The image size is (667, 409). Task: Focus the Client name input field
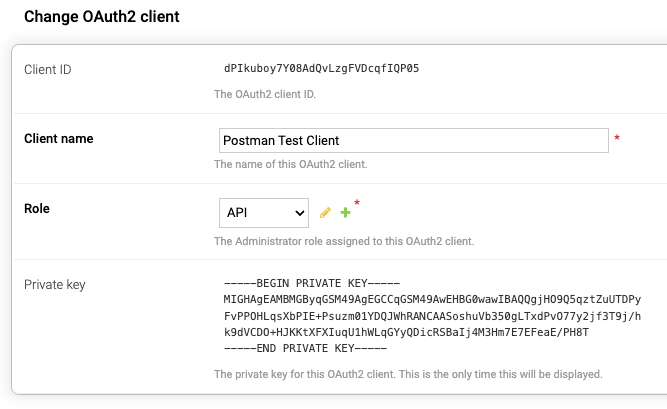[x=413, y=140]
